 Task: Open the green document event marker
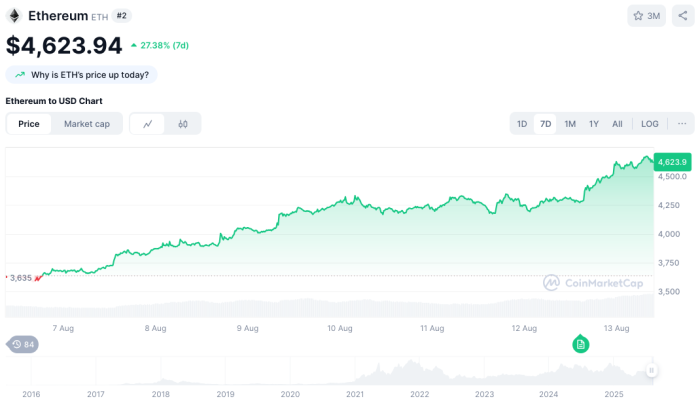pos(580,344)
